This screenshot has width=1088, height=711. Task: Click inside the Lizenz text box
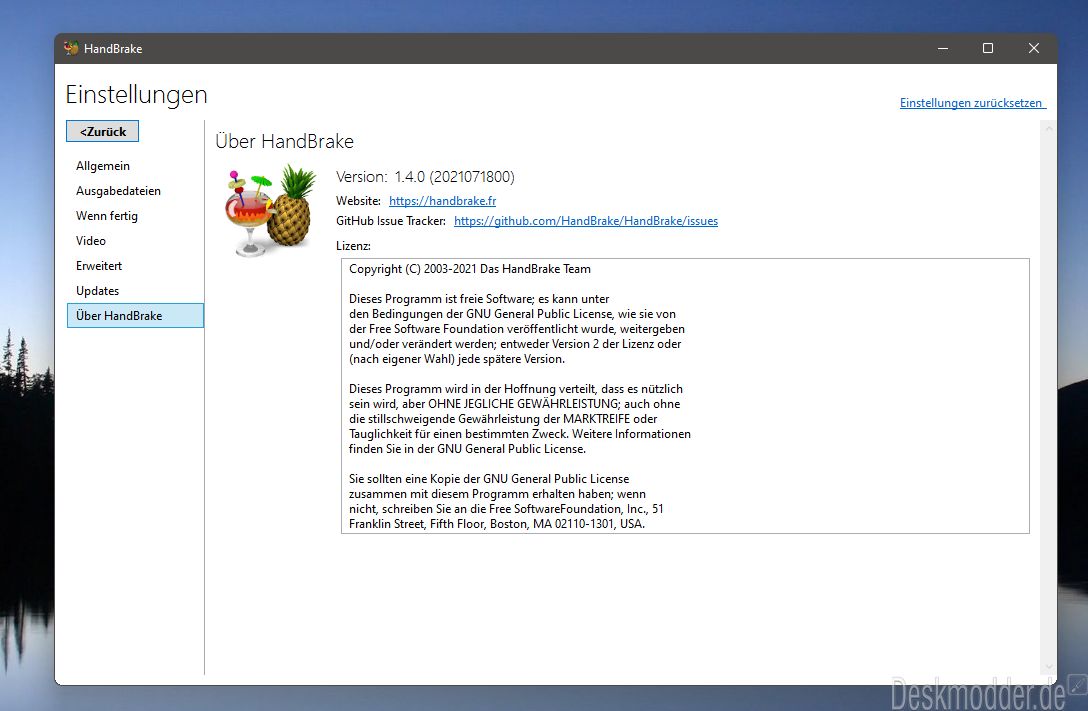click(685, 396)
